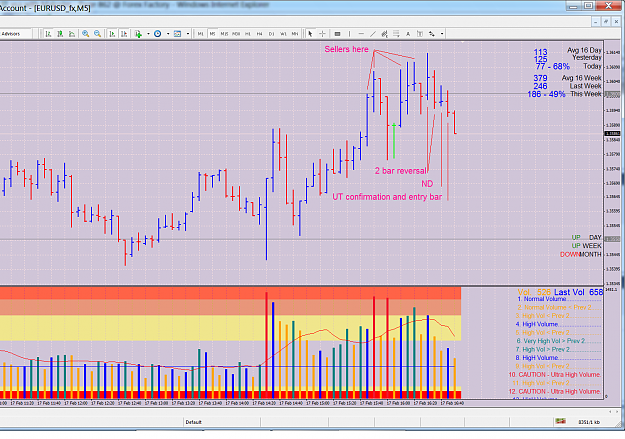The width and height of the screenshot is (625, 439).
Task: Click the 'ND' chart annotation
Action: (427, 183)
